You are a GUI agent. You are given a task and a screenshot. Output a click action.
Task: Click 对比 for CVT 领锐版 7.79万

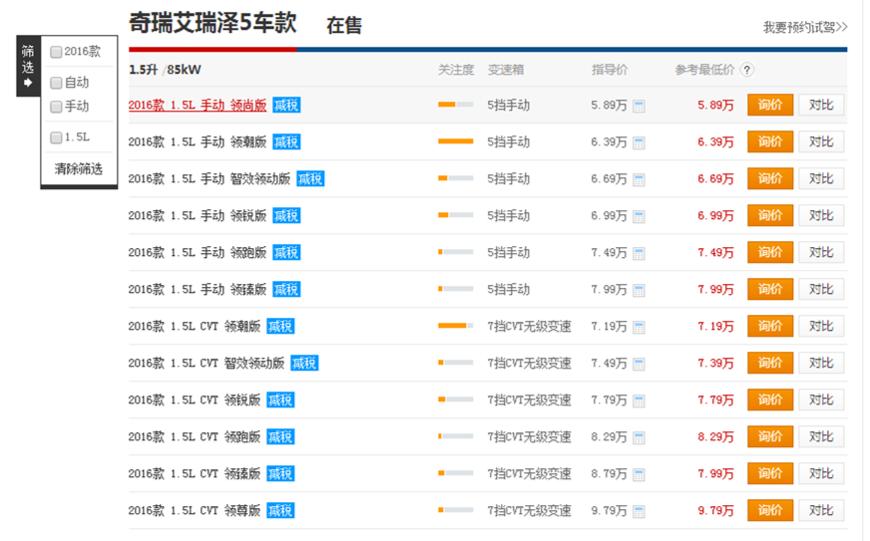tap(821, 400)
